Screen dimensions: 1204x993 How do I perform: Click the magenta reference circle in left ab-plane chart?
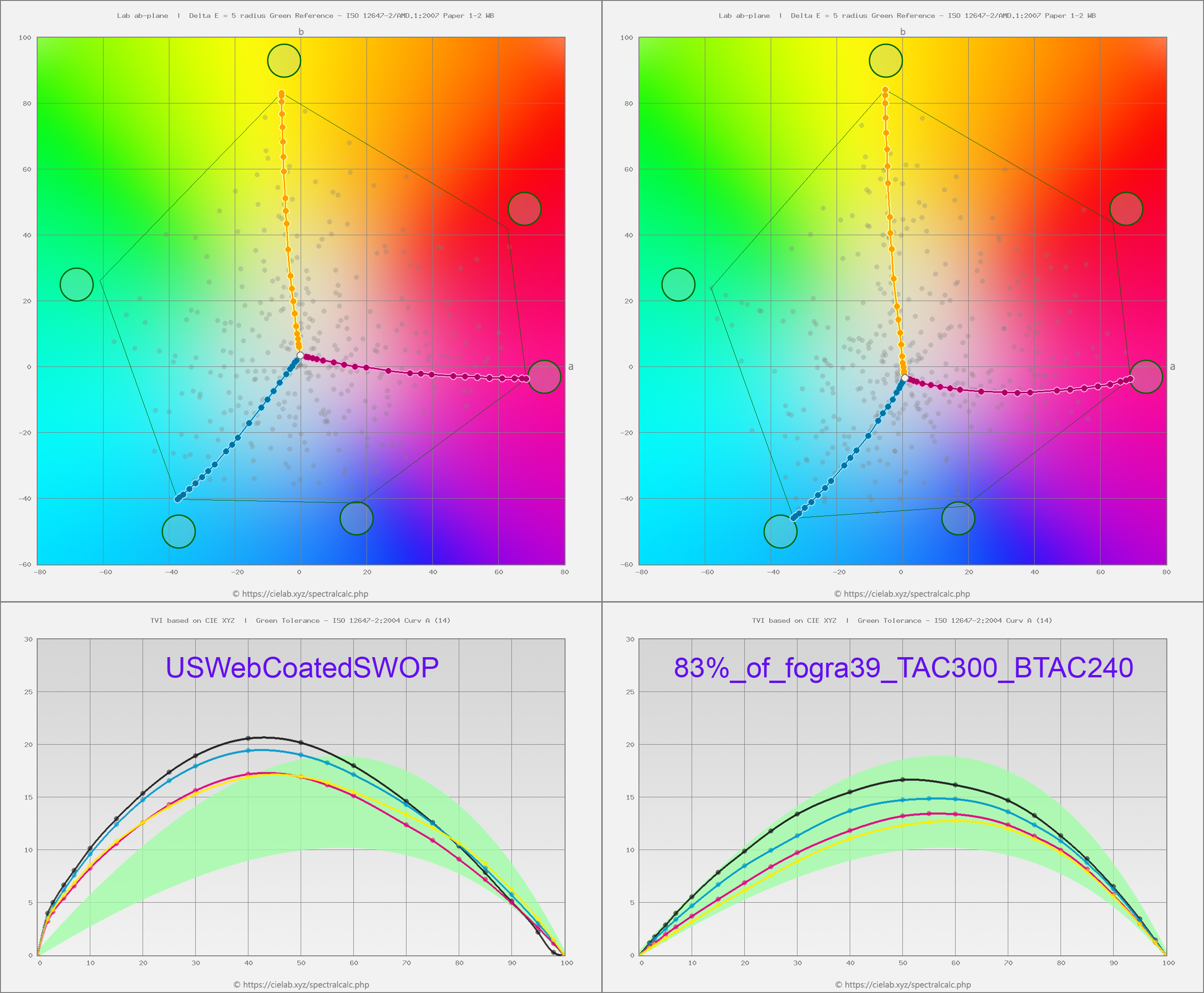click(544, 377)
